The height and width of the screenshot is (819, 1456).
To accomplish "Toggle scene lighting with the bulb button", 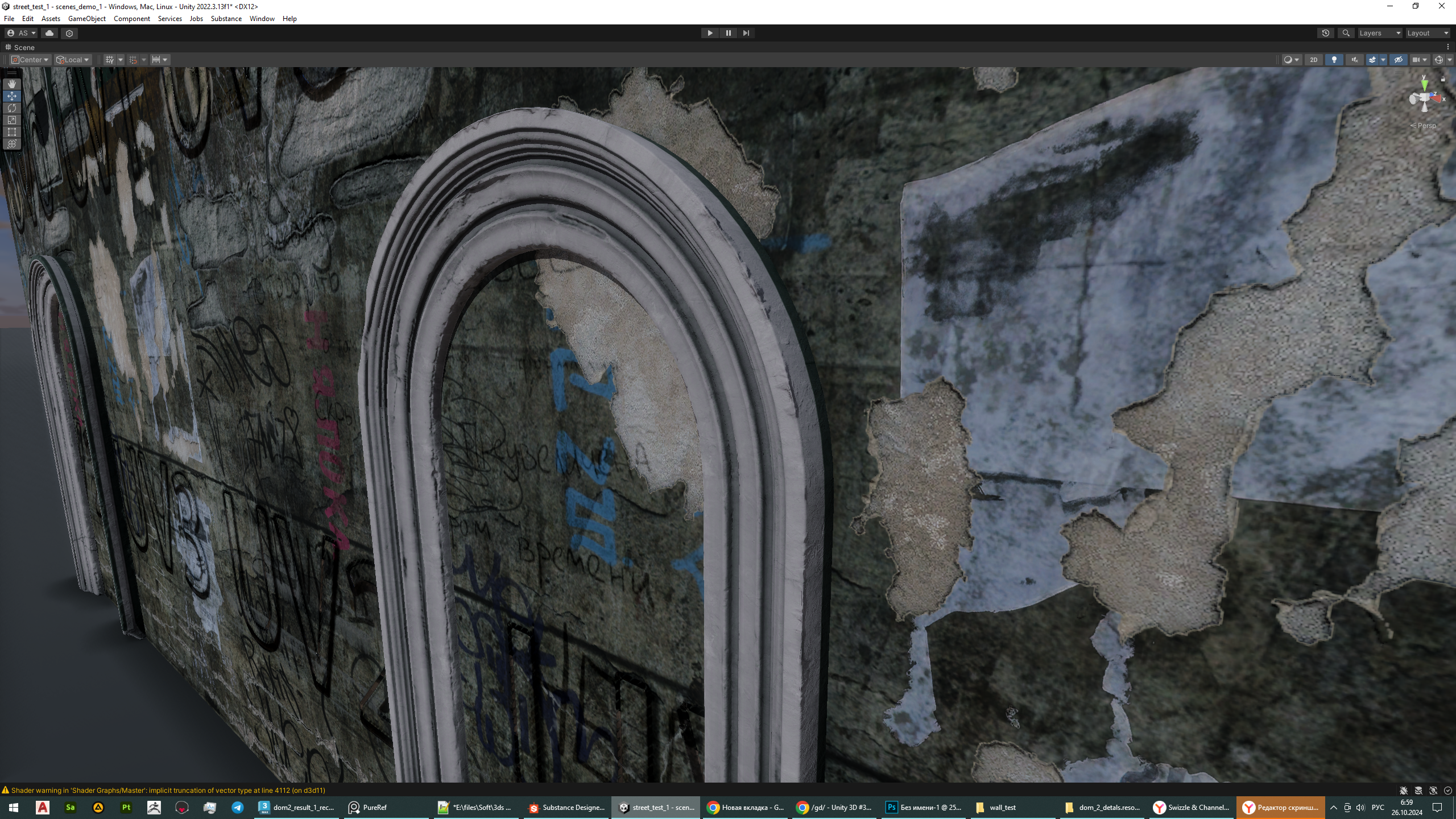I will tap(1334, 60).
